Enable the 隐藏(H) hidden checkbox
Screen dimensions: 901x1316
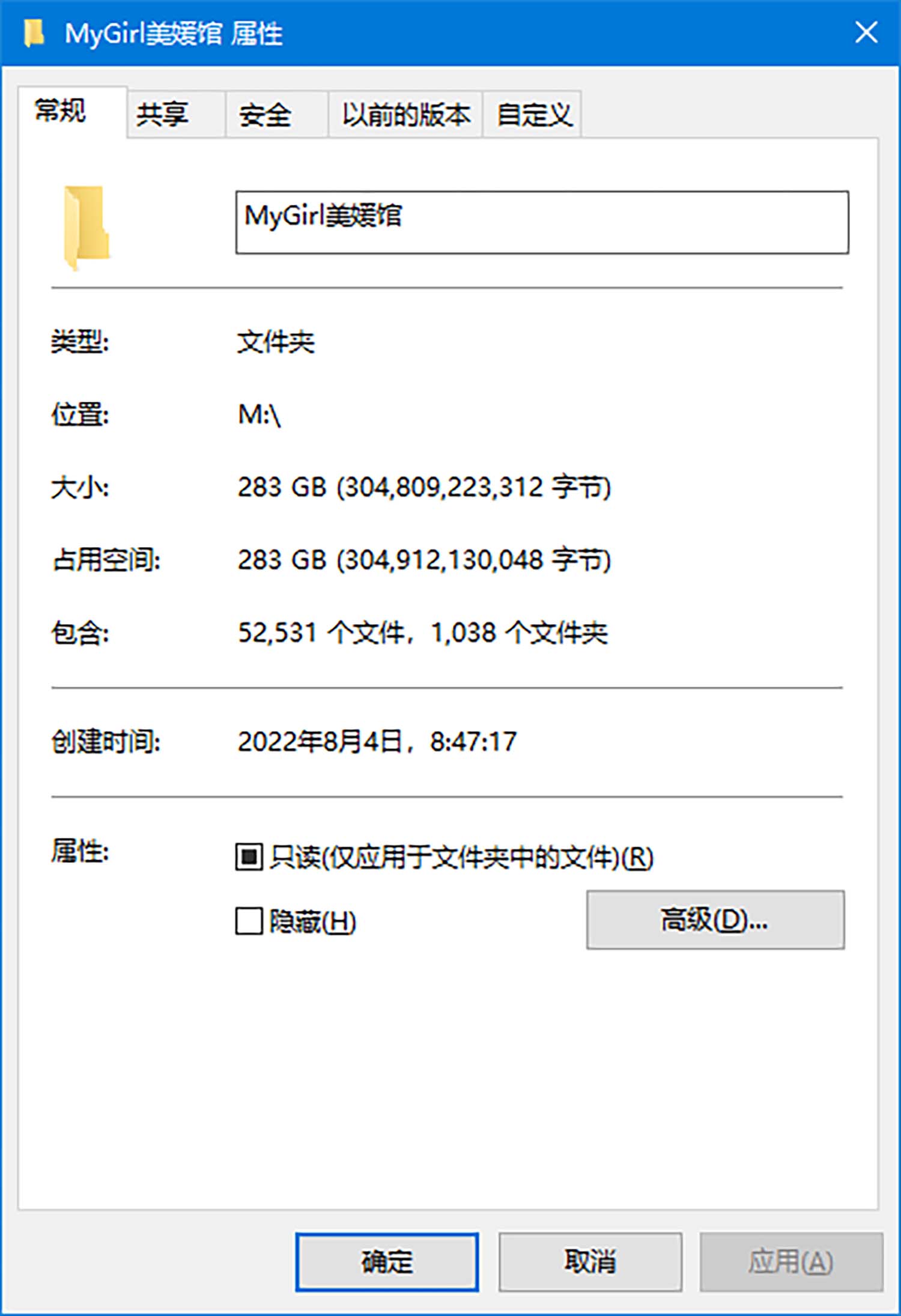click(249, 921)
